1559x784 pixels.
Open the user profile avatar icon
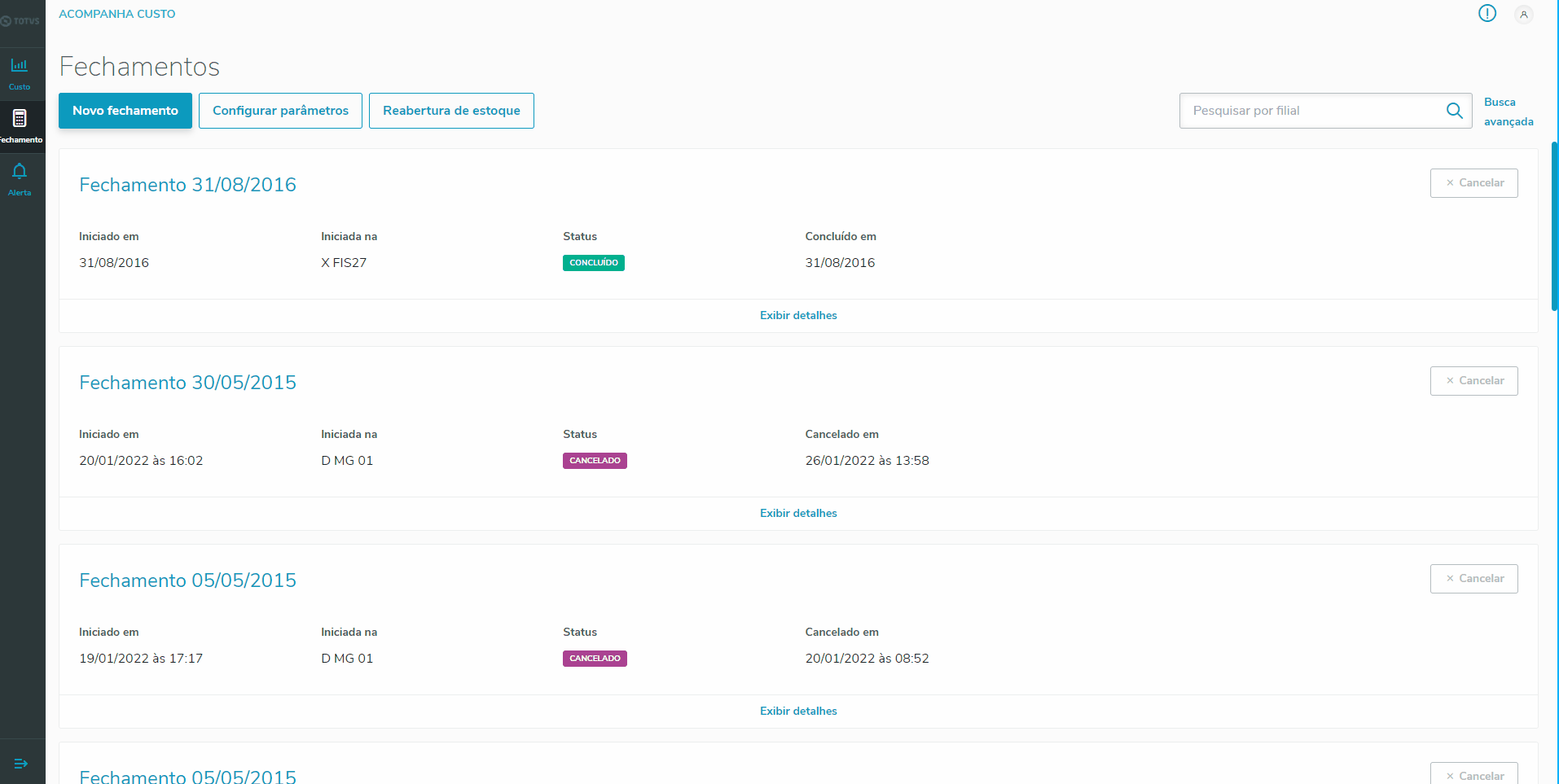coord(1523,15)
